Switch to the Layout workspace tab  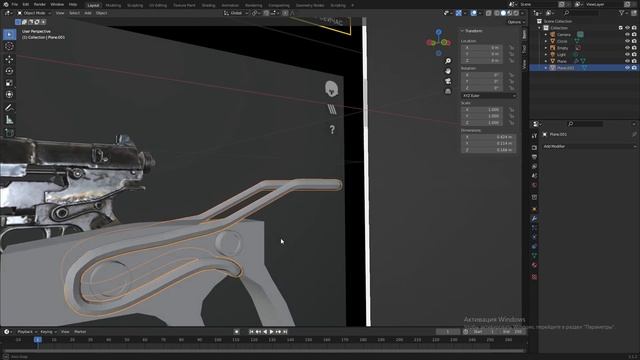click(x=93, y=5)
